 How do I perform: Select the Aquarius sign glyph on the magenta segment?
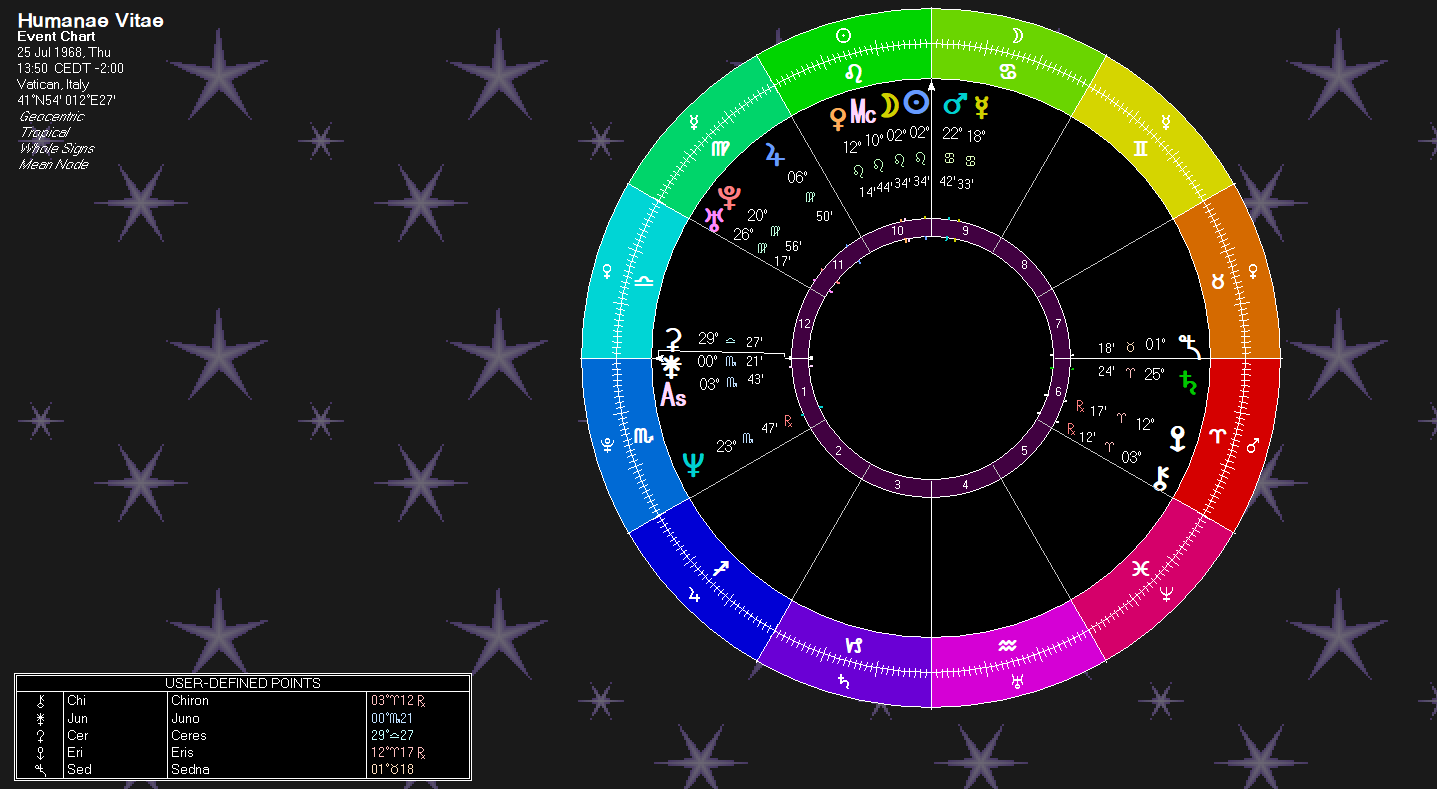click(1008, 645)
